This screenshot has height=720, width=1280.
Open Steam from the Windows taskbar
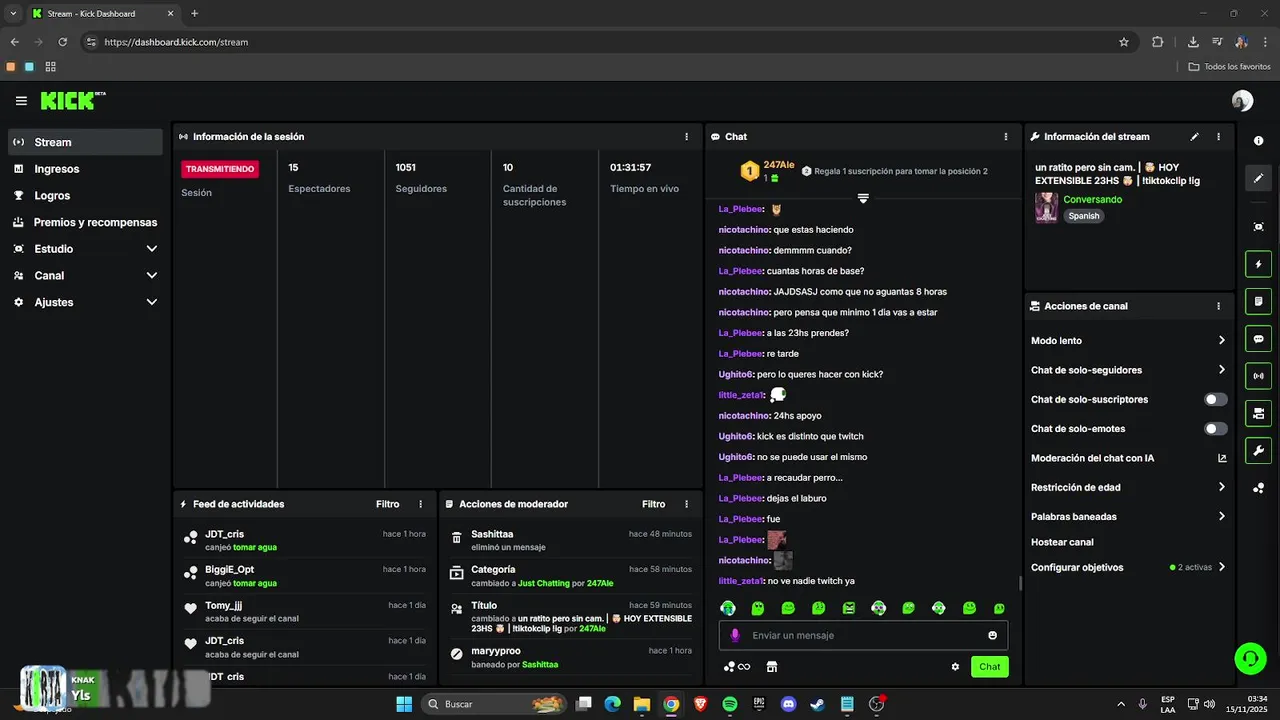pyautogui.click(x=818, y=704)
